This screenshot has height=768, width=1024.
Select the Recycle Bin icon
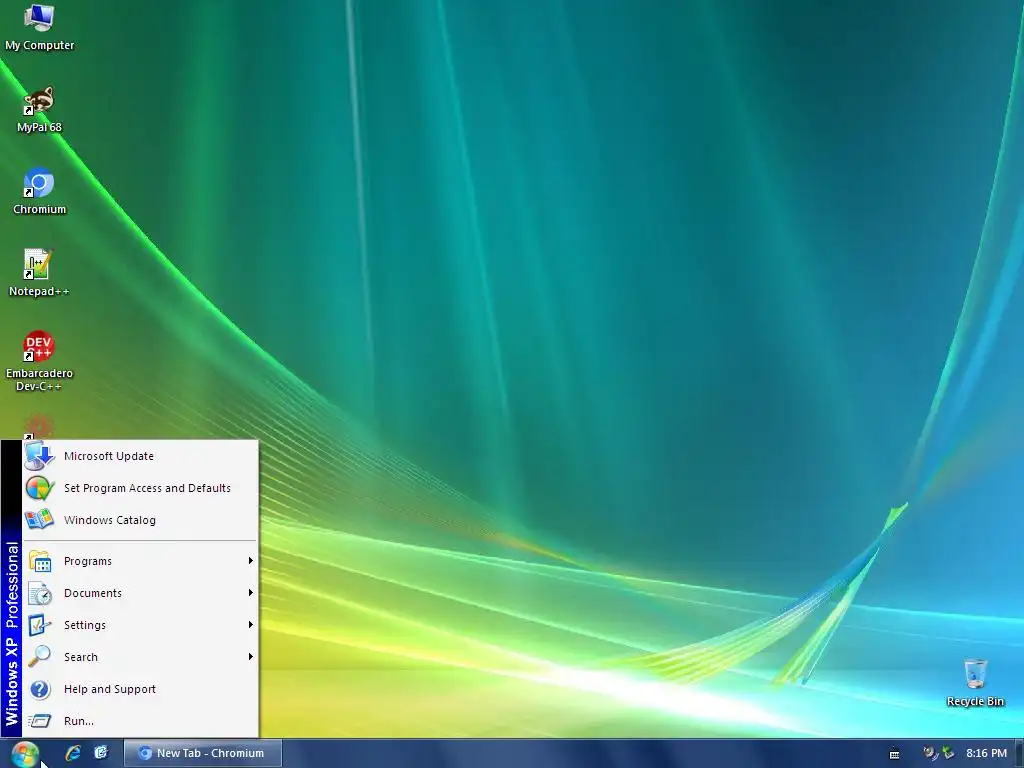click(975, 683)
